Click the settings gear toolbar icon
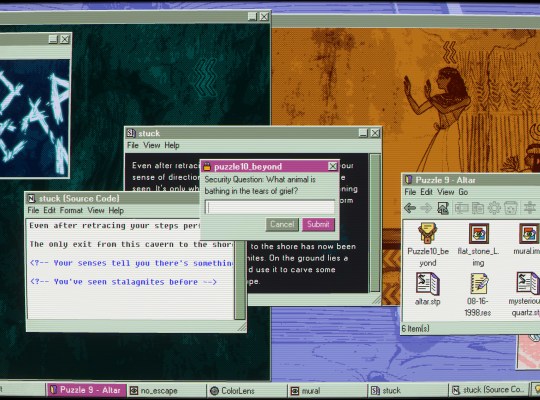Image resolution: width=540 pixels, height=400 pixels. (x=494, y=208)
